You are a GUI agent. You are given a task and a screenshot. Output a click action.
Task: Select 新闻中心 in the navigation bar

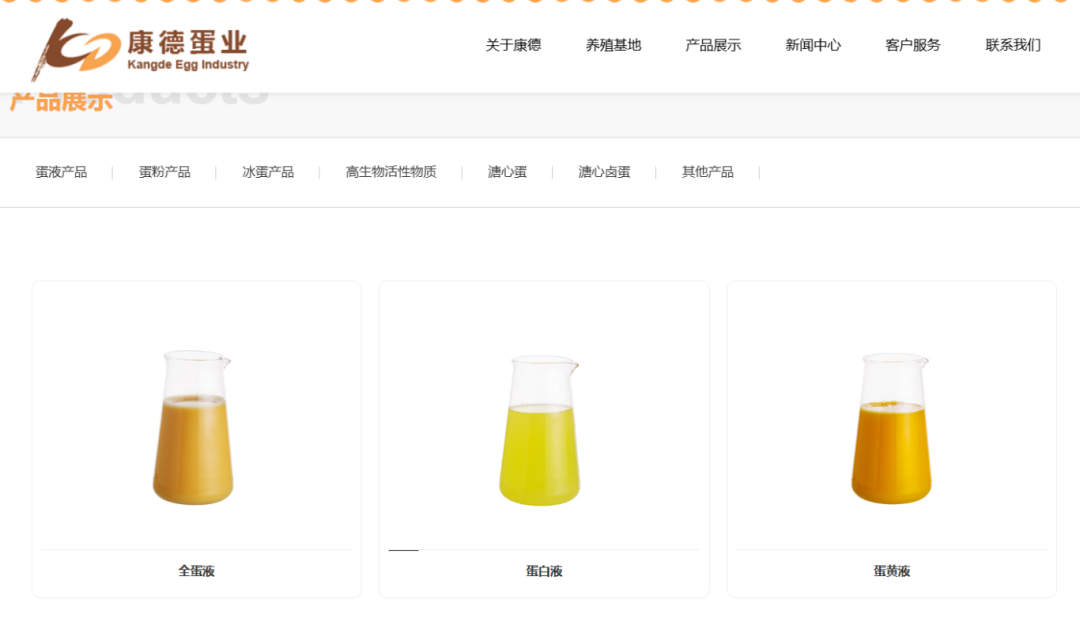pyautogui.click(x=813, y=45)
